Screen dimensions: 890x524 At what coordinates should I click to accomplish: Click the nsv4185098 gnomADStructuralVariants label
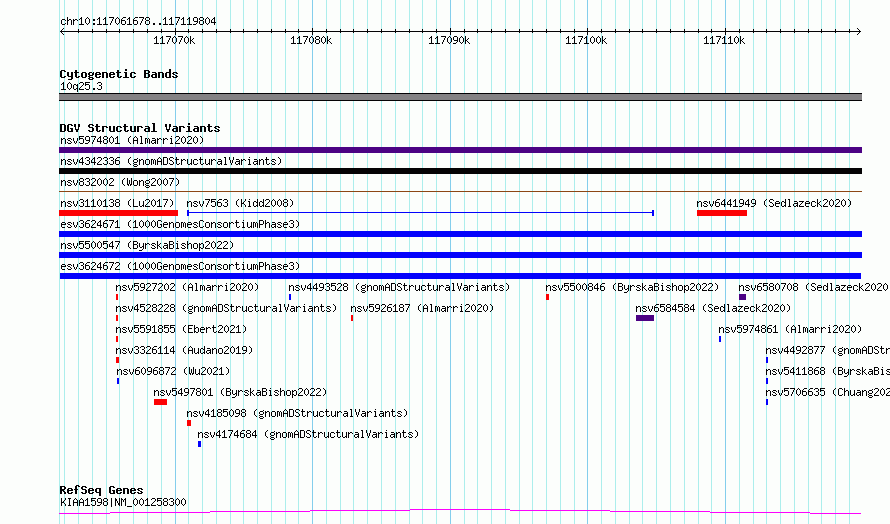[x=297, y=413]
